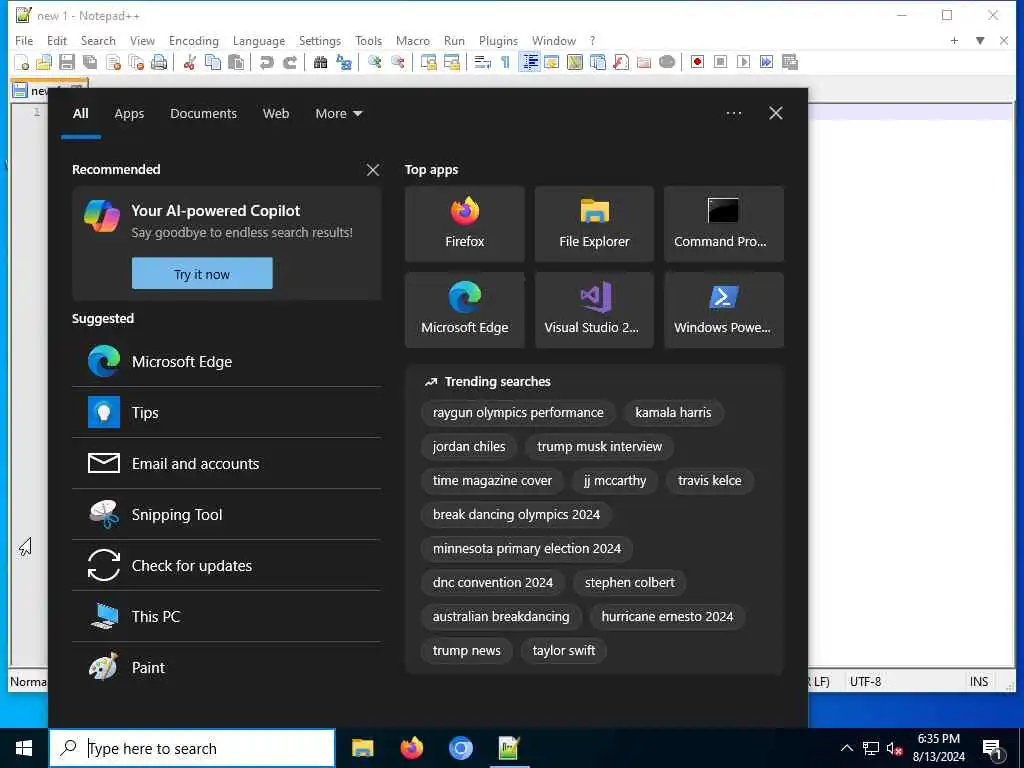The image size is (1024, 768).
Task: Toggle the Indent guide toolbar icon
Action: (530, 62)
